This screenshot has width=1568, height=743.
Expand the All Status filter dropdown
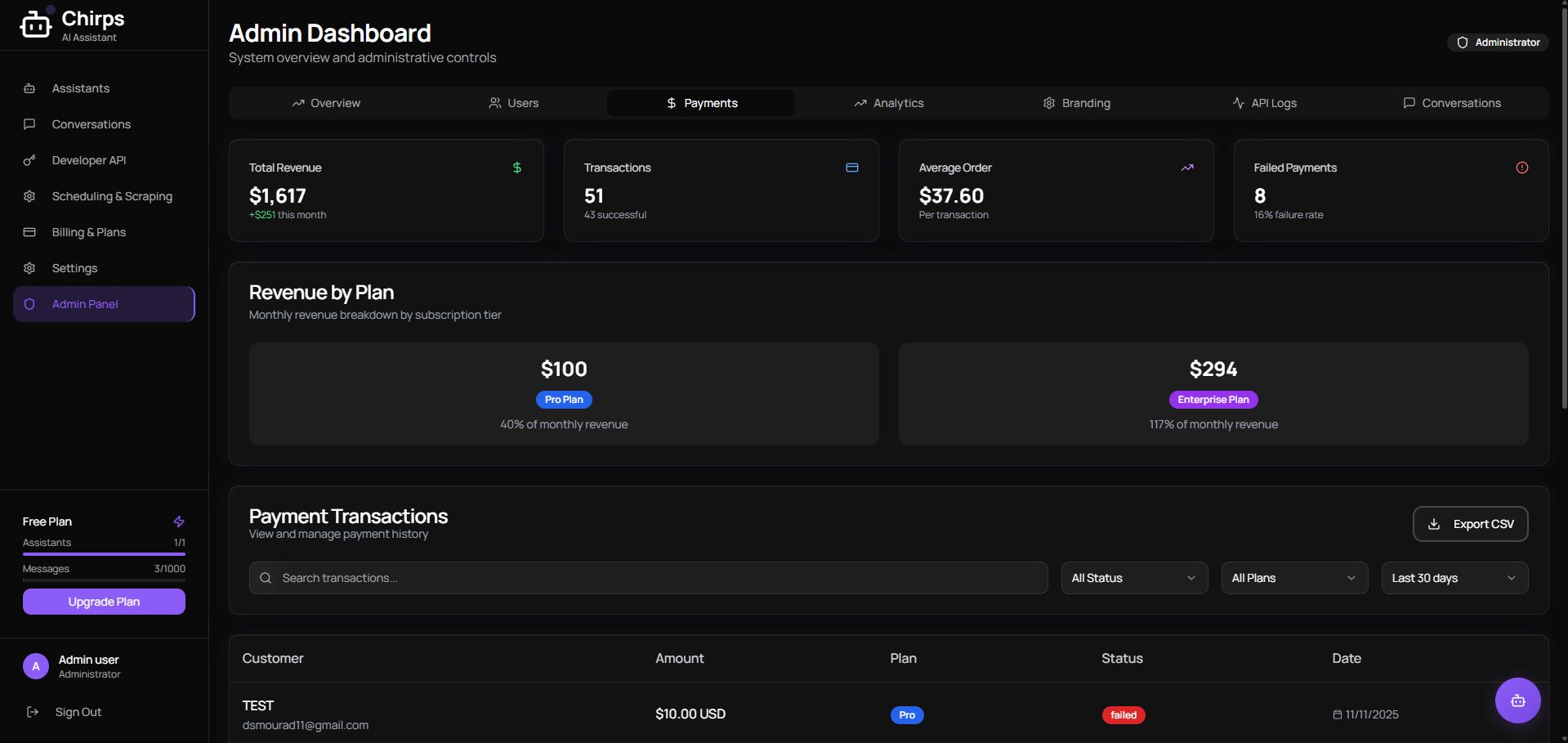1133,578
